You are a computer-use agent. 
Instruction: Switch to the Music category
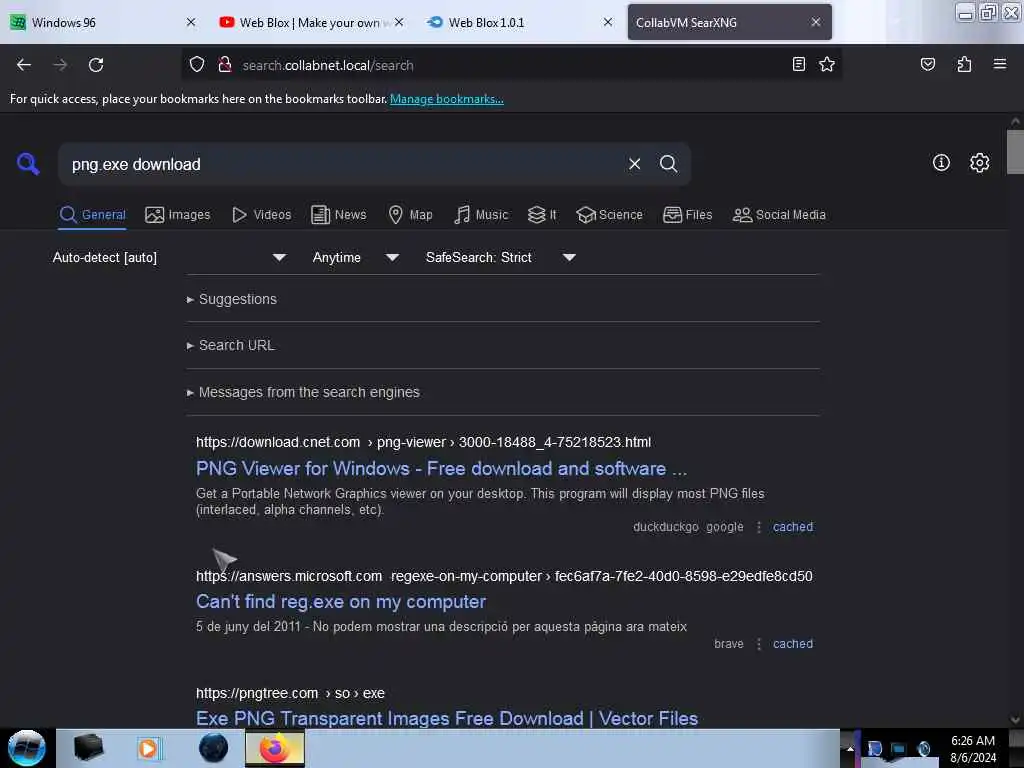click(x=481, y=215)
